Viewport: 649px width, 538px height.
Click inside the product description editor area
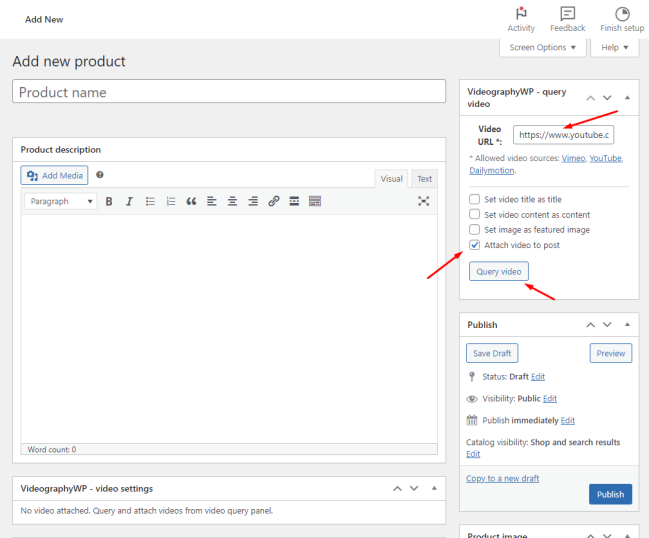pyautogui.click(x=229, y=329)
